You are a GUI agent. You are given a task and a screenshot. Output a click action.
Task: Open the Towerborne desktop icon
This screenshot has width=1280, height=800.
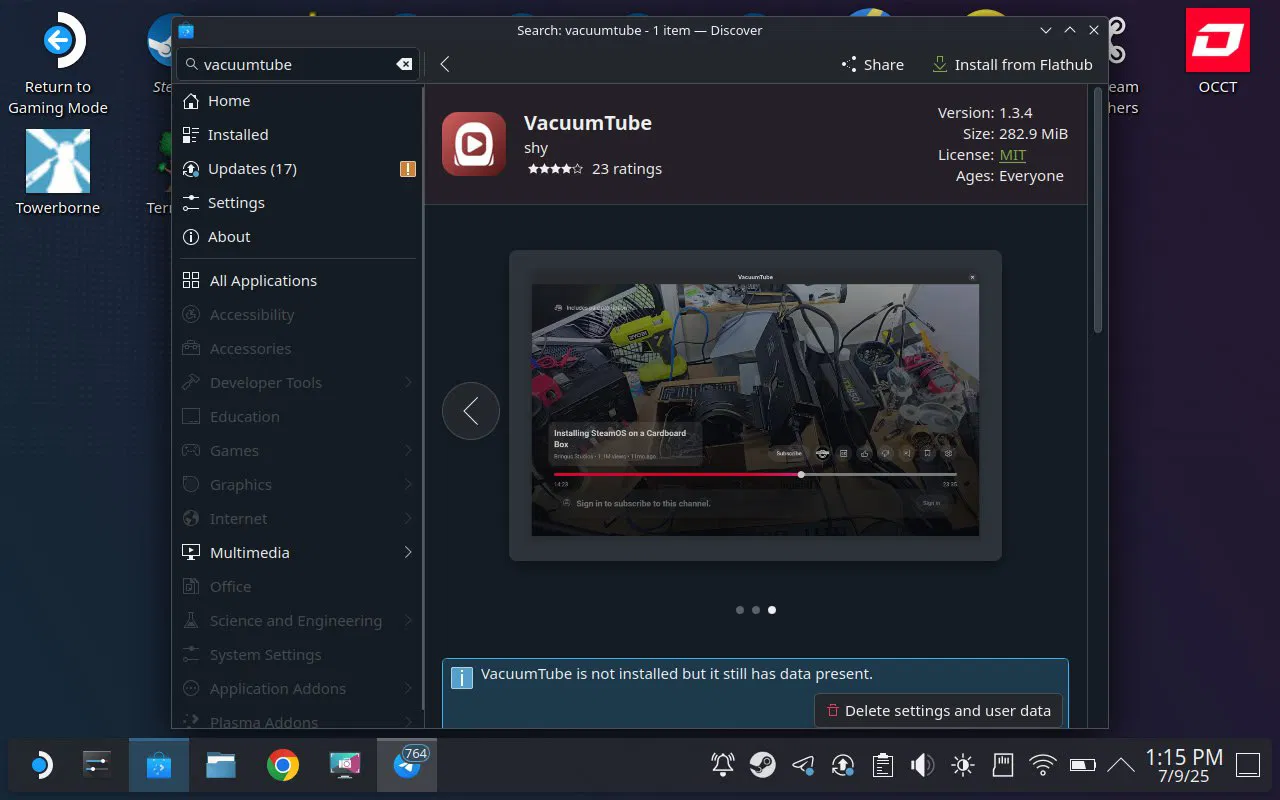coord(58,172)
